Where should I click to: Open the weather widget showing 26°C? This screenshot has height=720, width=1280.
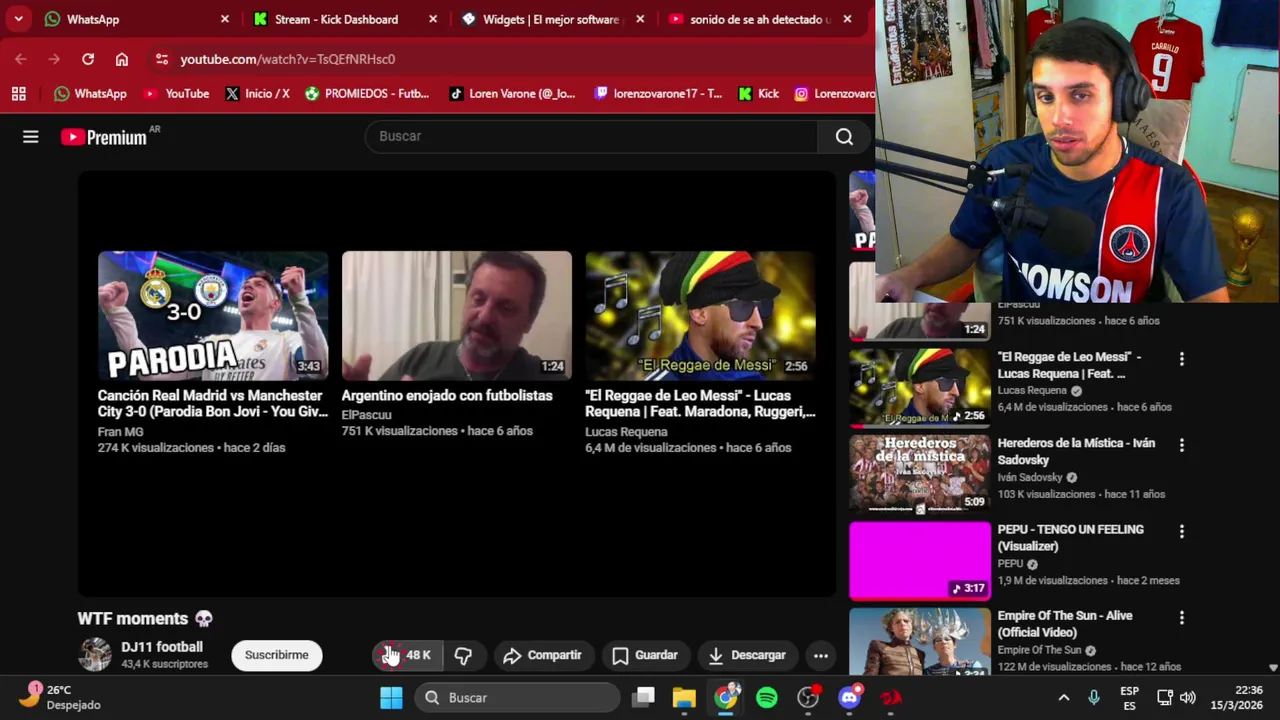point(62,697)
